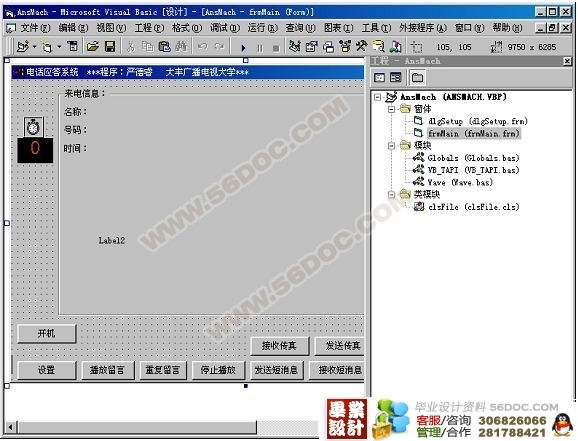Screen dimensions: 578x441
Task: Click the horizontal scrollbar left arrow
Action: click(x=10, y=427)
